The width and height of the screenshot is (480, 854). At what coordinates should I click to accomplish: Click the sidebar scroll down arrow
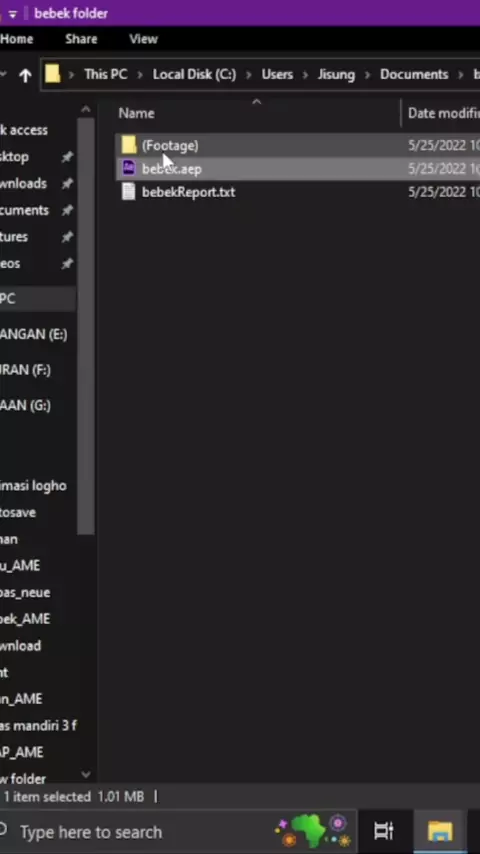86,774
